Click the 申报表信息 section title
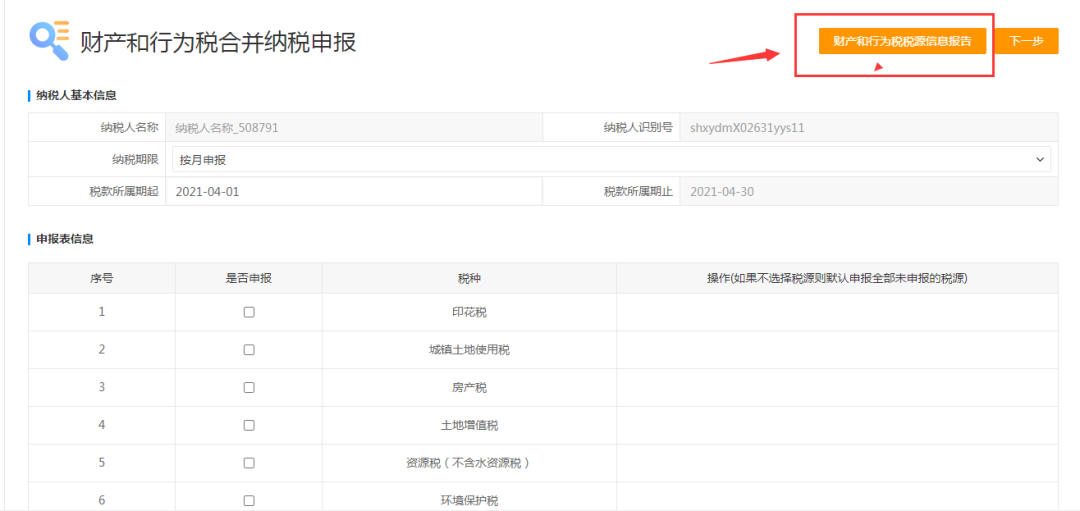Image resolution: width=1080 pixels, height=511 pixels. [65, 239]
